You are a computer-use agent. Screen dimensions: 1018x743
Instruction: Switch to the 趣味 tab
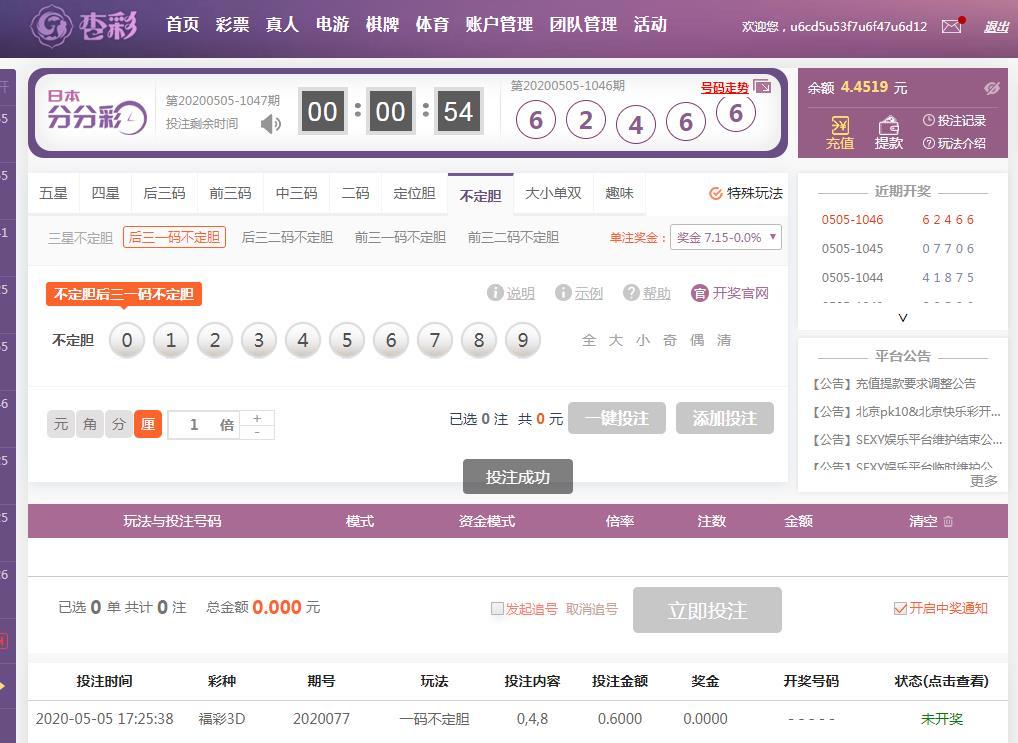(619, 194)
